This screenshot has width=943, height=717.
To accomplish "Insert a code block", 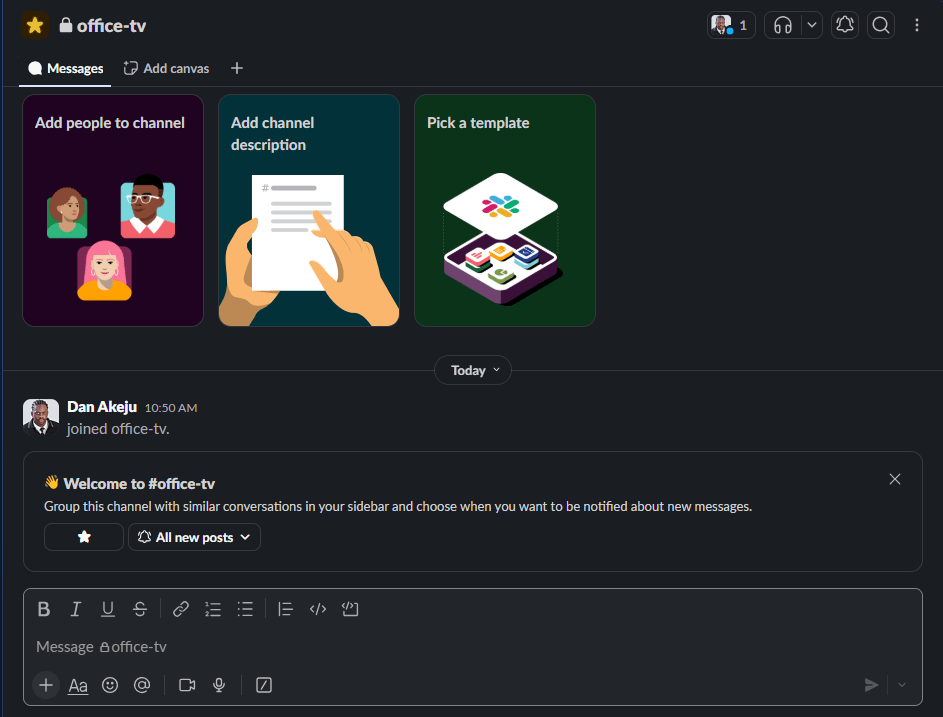I will click(350, 609).
